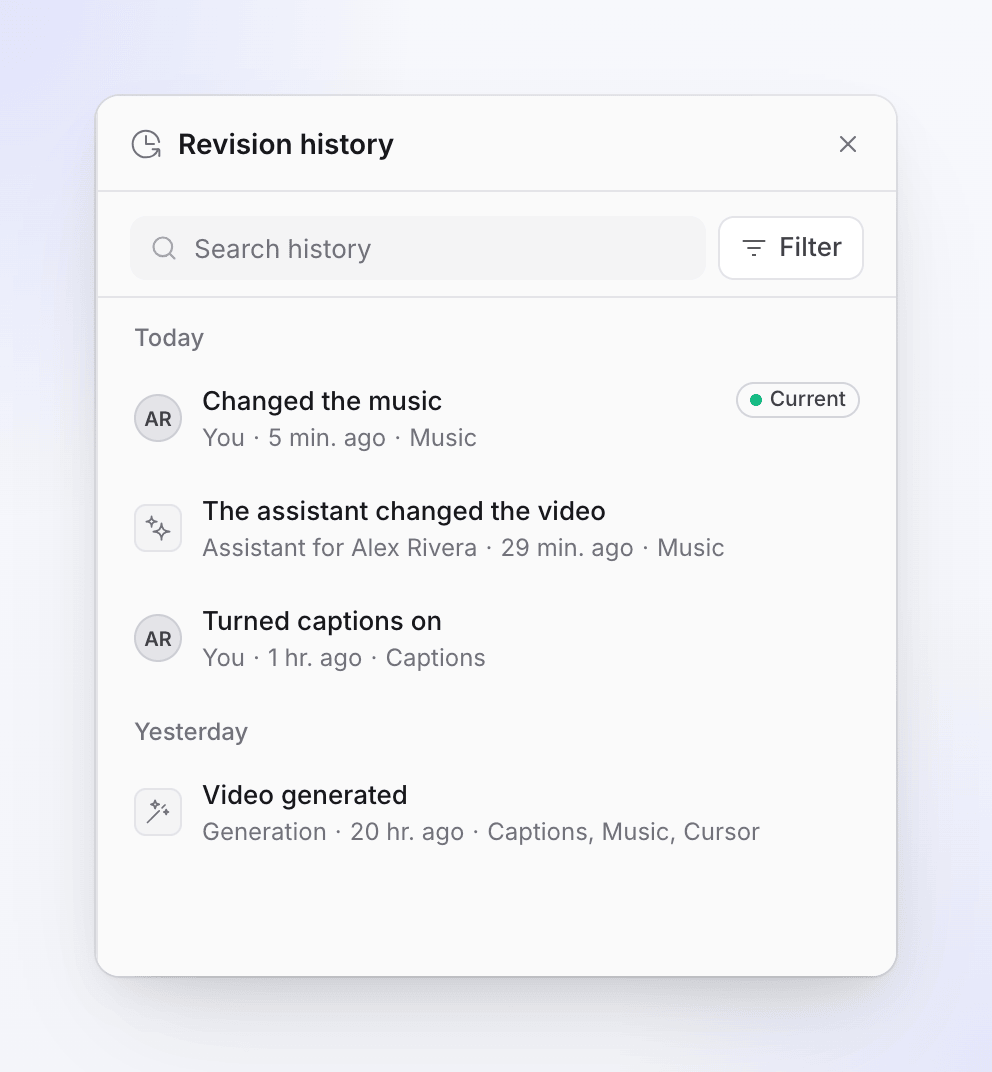Click the revision history clock icon
This screenshot has height=1072, width=992.
pos(146,144)
